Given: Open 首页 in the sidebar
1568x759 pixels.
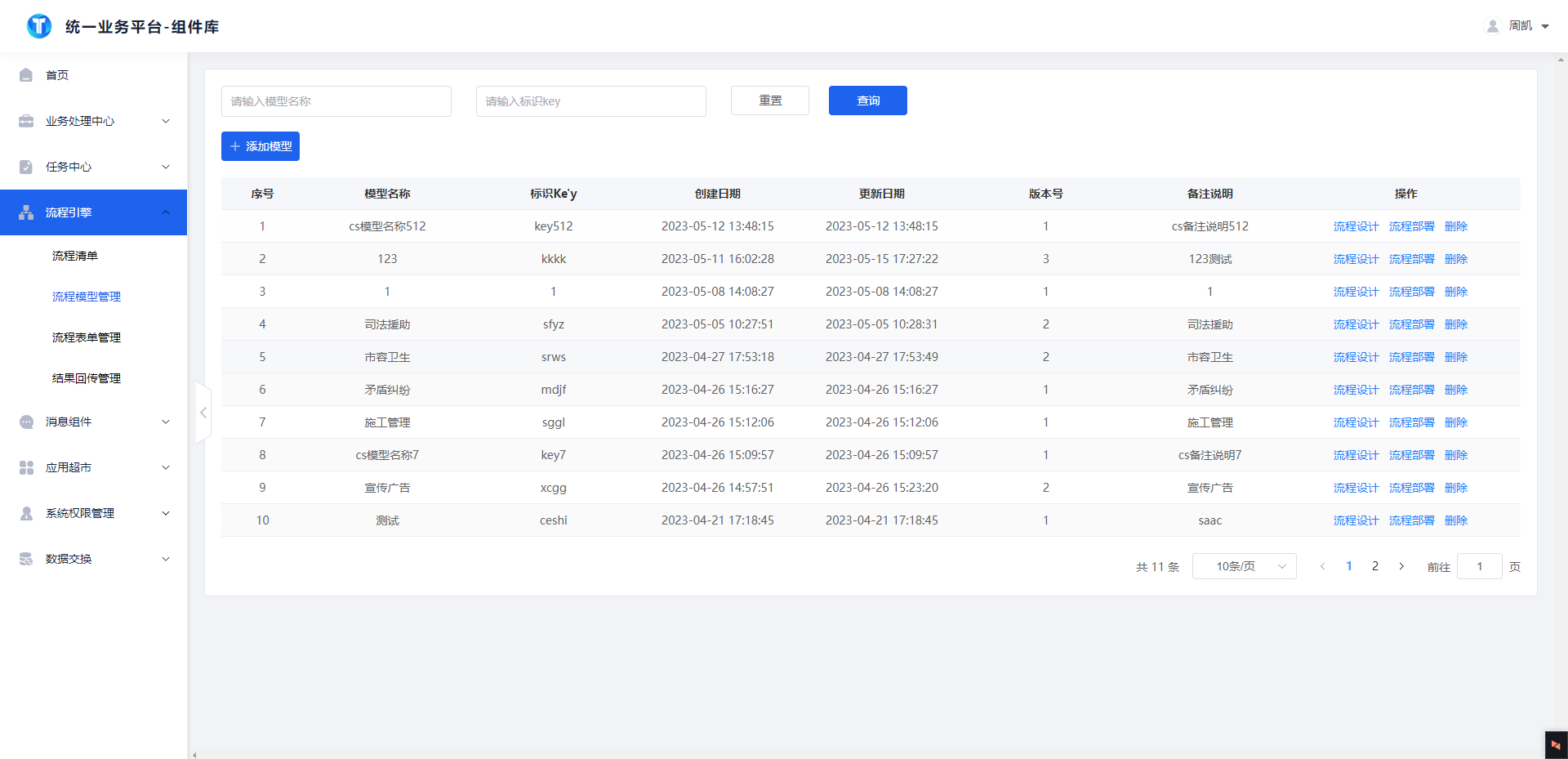Looking at the screenshot, I should (94, 75).
